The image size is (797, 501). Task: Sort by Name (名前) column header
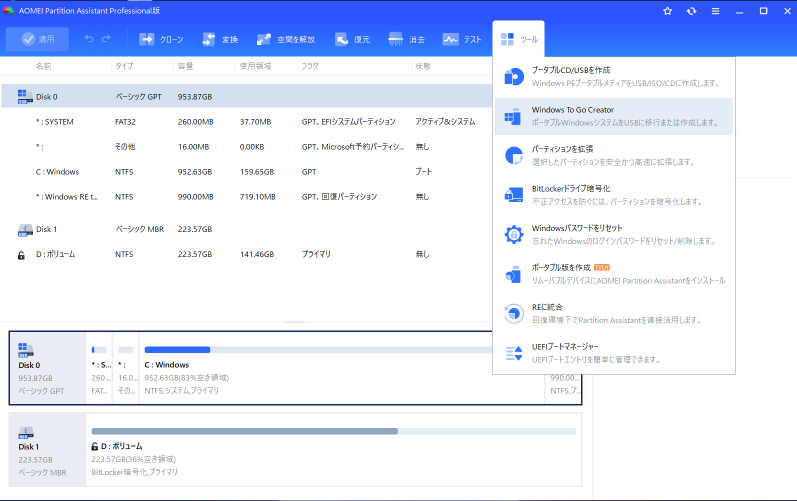click(43, 66)
